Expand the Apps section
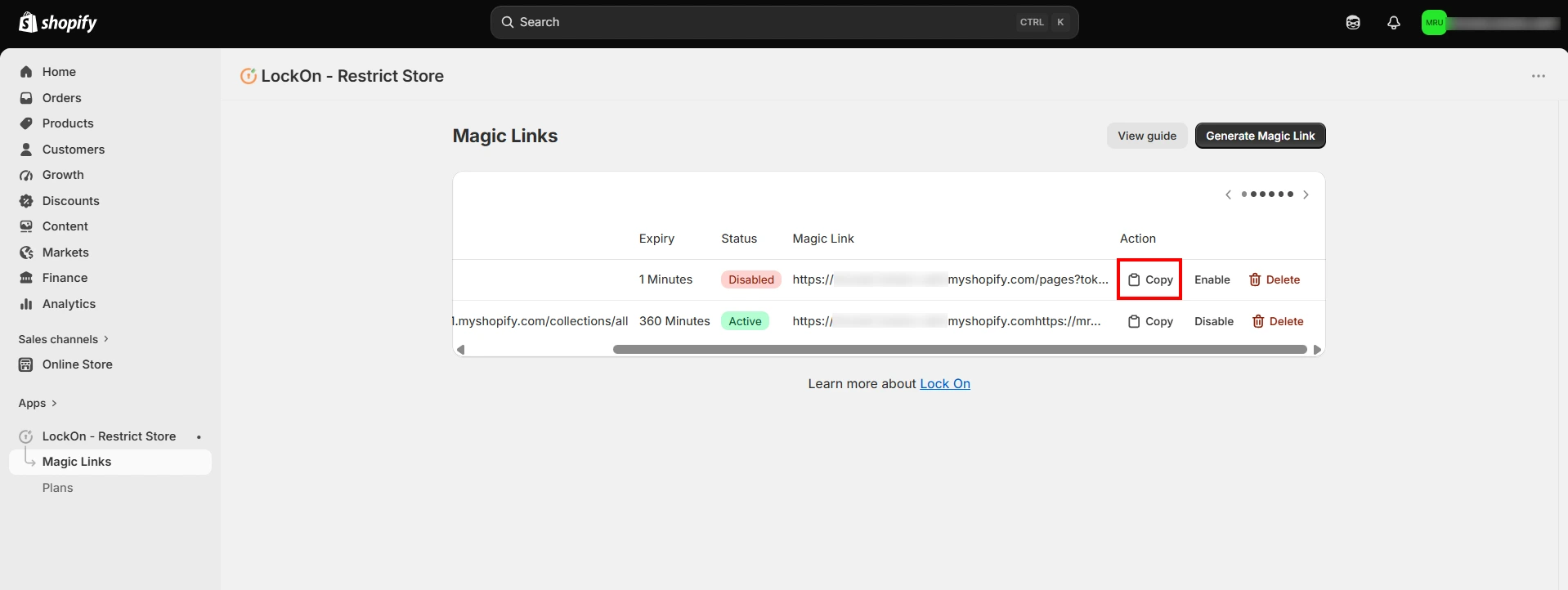The width and height of the screenshot is (1568, 590). pyautogui.click(x=38, y=403)
